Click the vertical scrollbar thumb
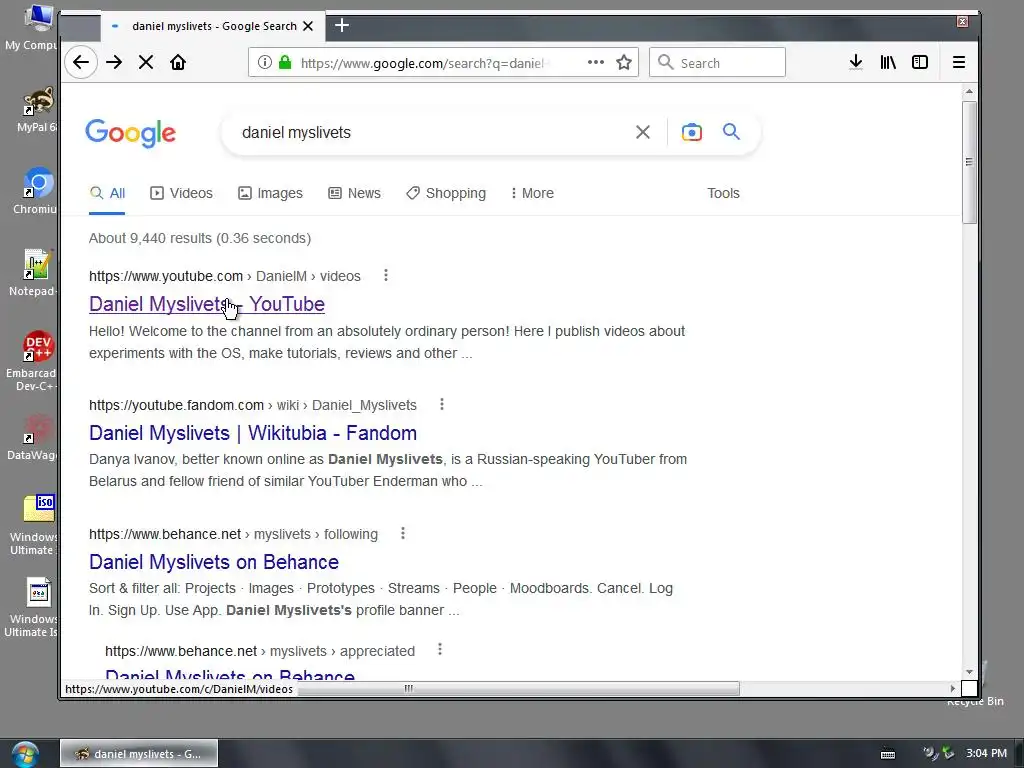 (969, 162)
